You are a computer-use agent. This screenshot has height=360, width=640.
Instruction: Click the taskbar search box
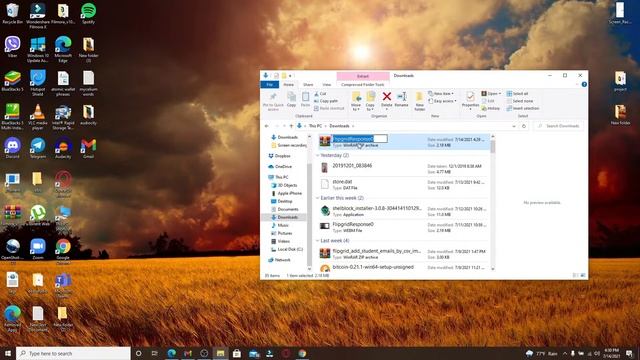[x=73, y=353]
